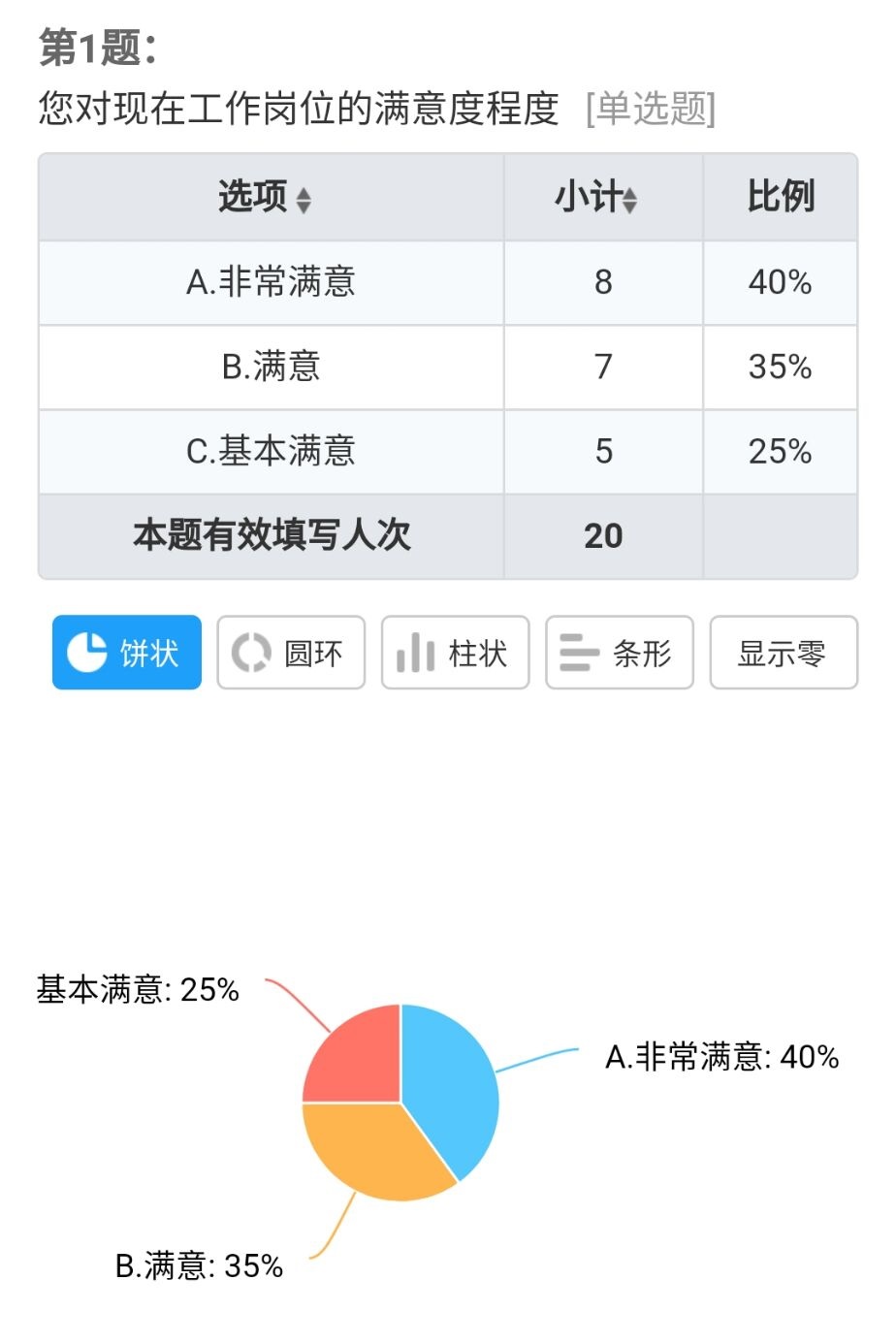Image resolution: width=896 pixels, height=1344 pixels.
Task: Sort by the 小计 column arrows
Action: click(630, 201)
